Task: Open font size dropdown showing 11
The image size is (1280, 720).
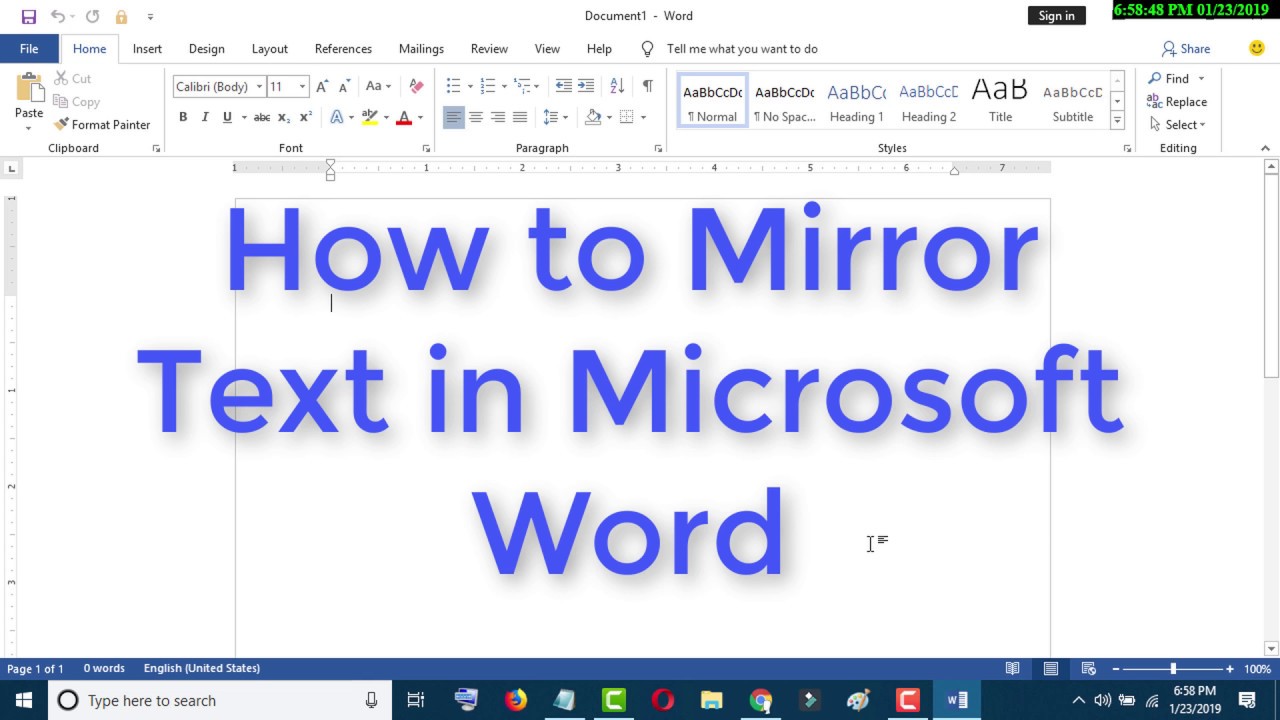Action: (302, 87)
